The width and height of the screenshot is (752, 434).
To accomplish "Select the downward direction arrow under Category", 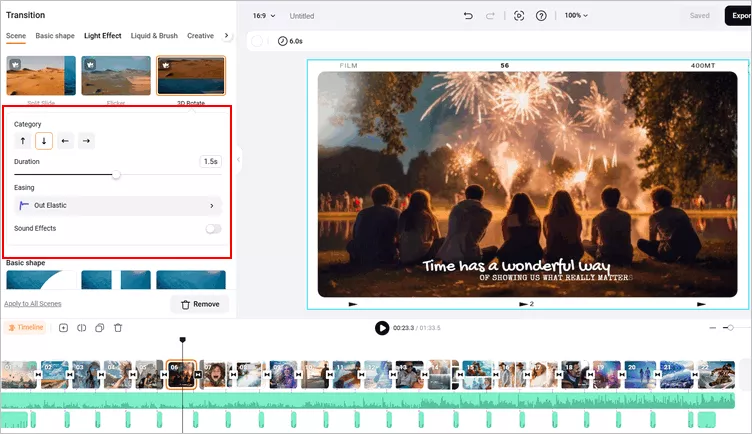I will [x=44, y=141].
